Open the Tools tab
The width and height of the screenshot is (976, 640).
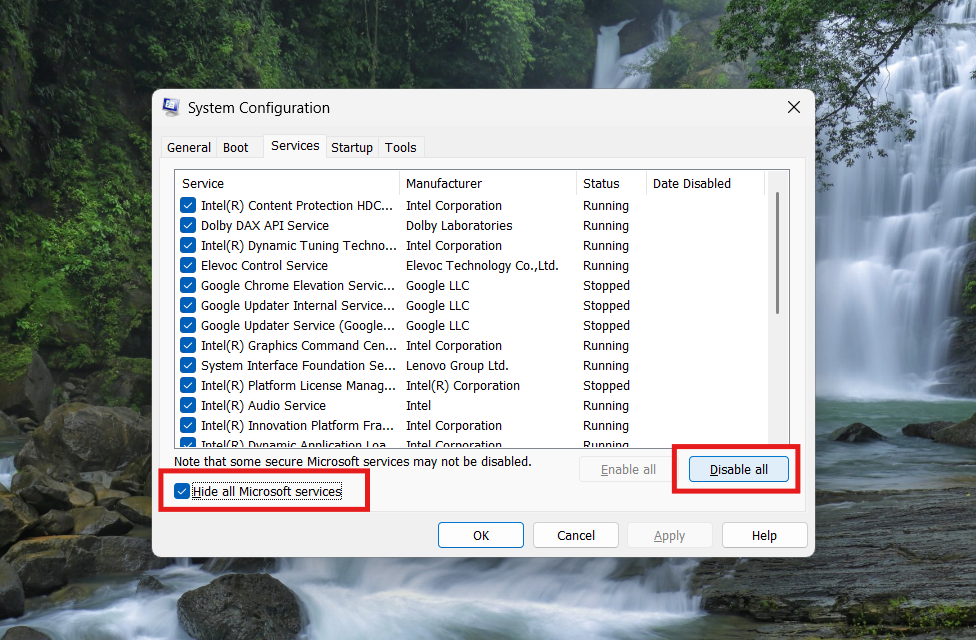(x=400, y=147)
